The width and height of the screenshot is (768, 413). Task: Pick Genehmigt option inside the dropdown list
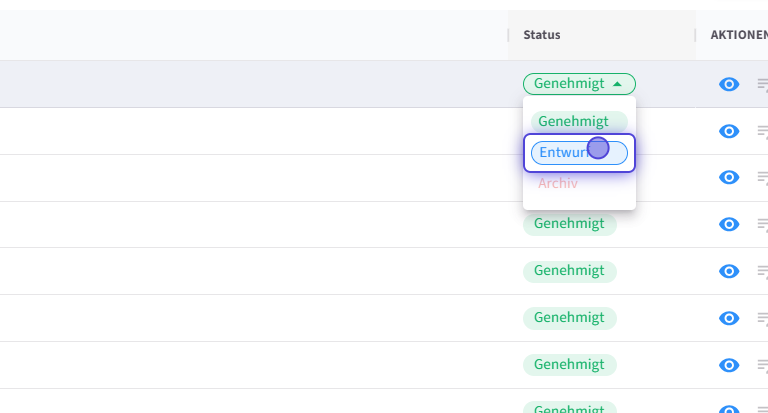pos(573,121)
